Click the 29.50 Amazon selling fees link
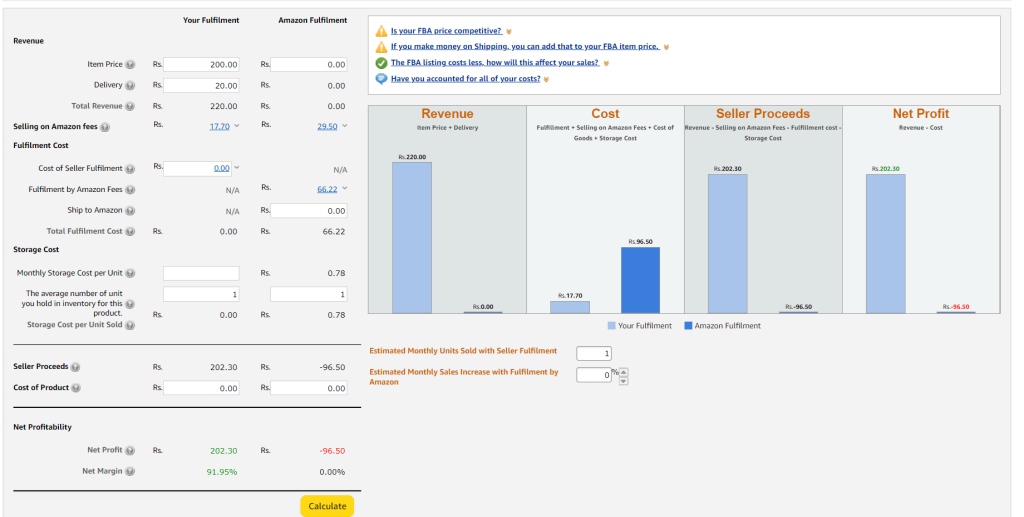 pos(327,127)
